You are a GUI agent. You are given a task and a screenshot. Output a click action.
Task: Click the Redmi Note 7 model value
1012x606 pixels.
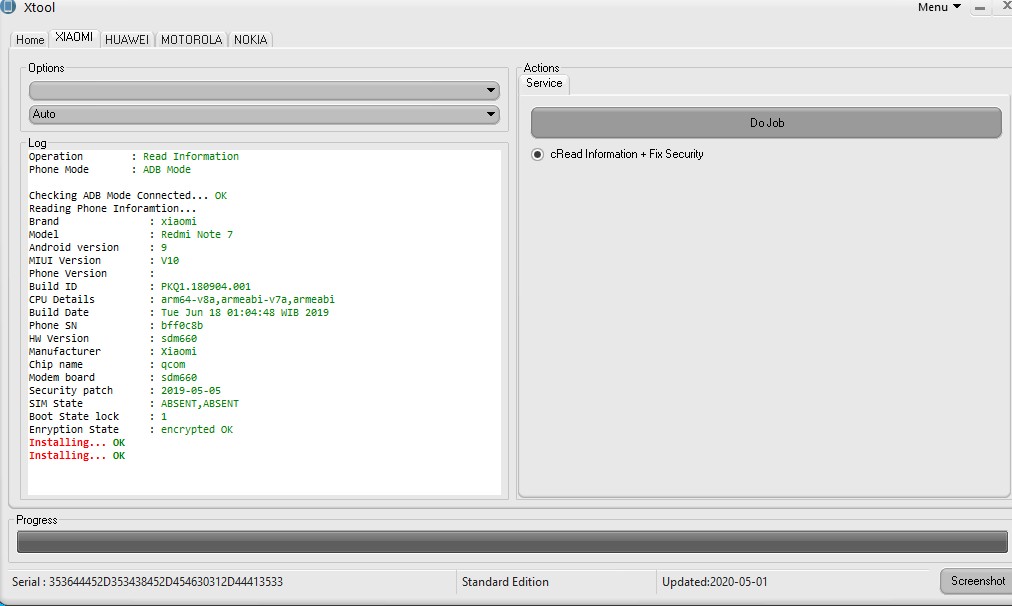[x=197, y=234]
